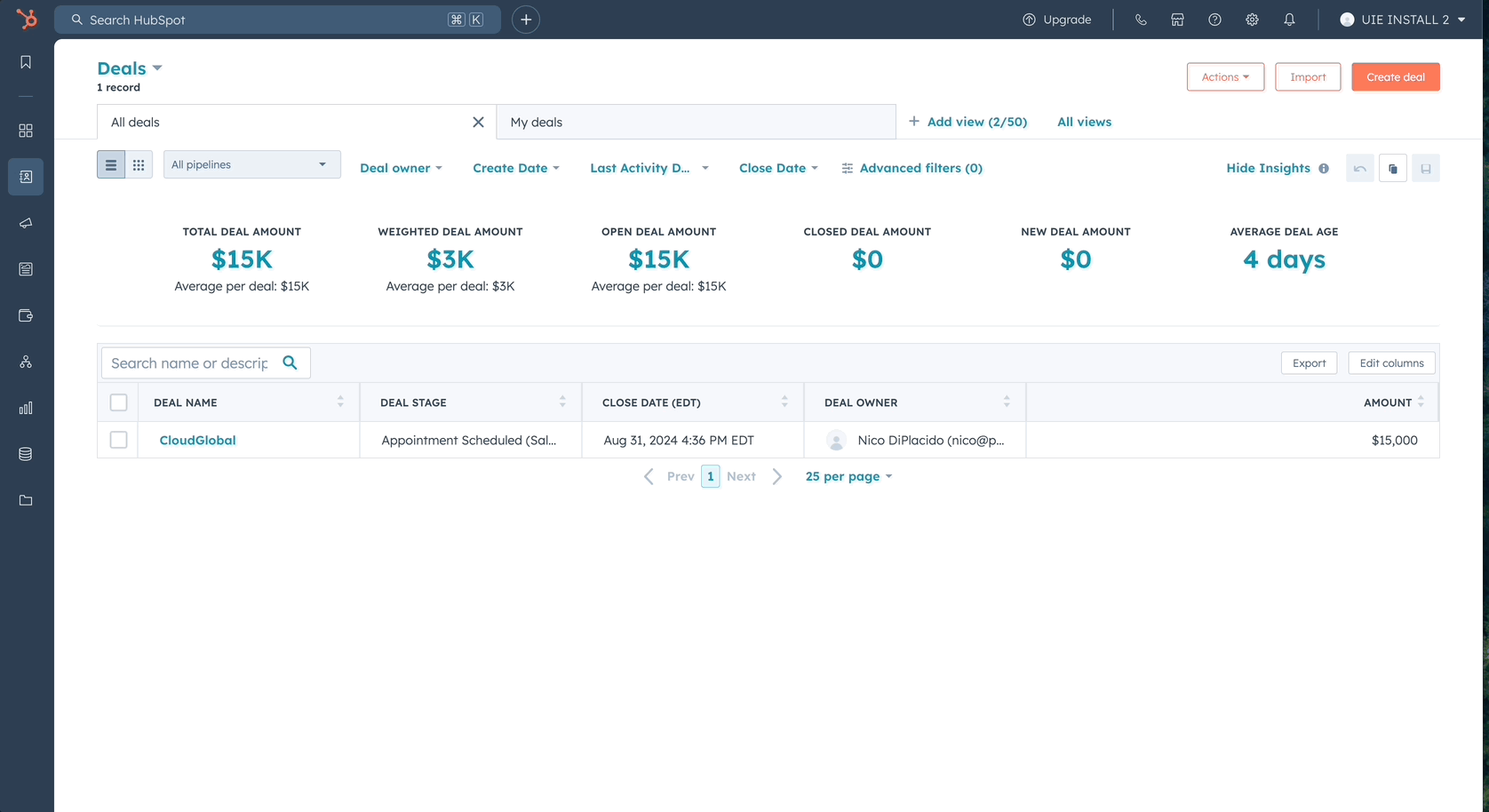Switch to list view layout
The height and width of the screenshot is (812, 1489).
pos(111,164)
